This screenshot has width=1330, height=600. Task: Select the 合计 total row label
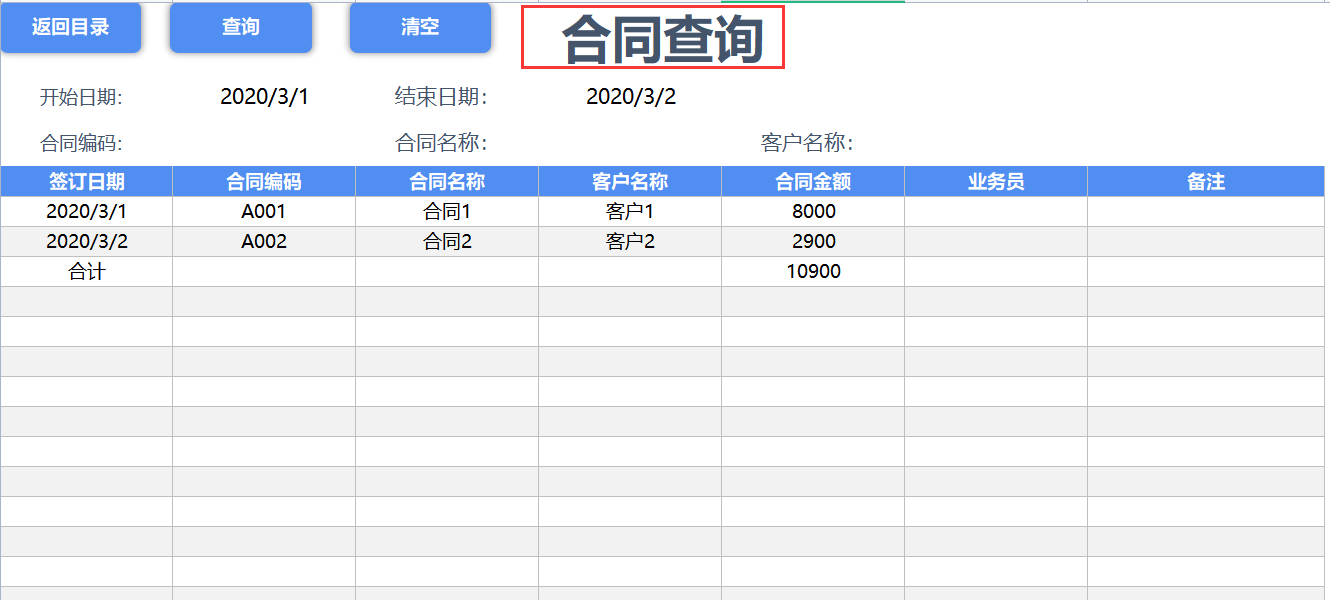pyautogui.click(x=86, y=271)
